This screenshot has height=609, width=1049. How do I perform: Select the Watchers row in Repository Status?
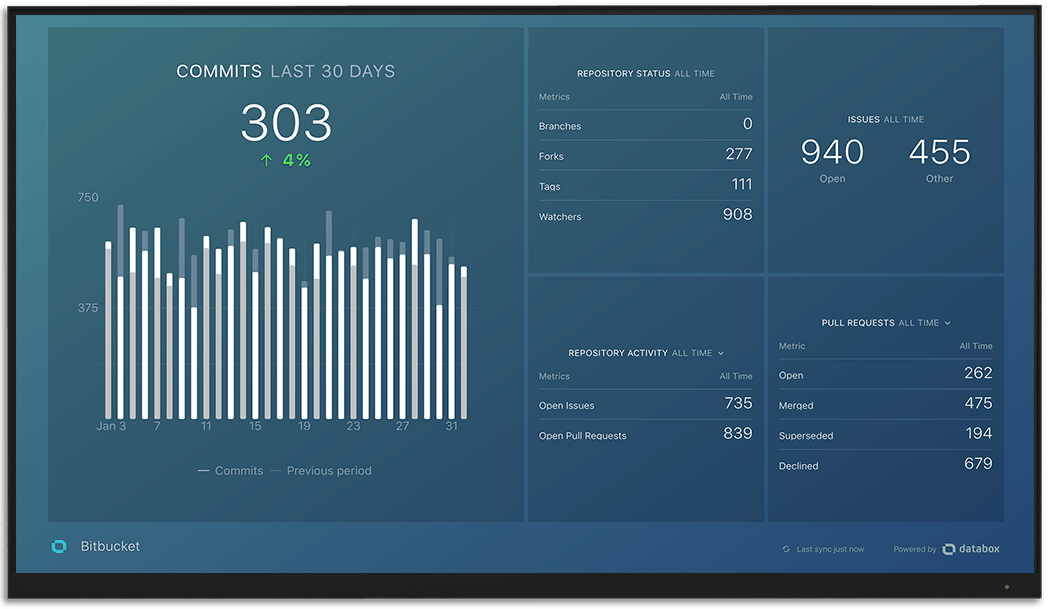point(645,216)
